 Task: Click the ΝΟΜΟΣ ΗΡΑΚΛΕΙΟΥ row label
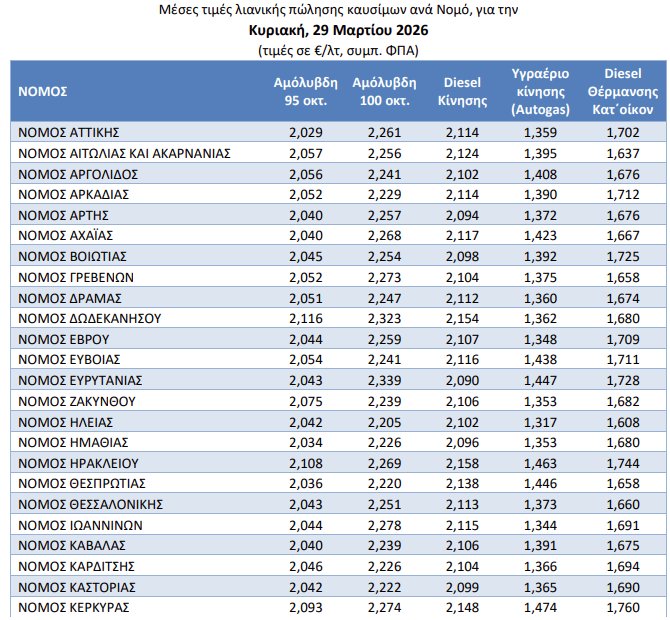tap(78, 462)
